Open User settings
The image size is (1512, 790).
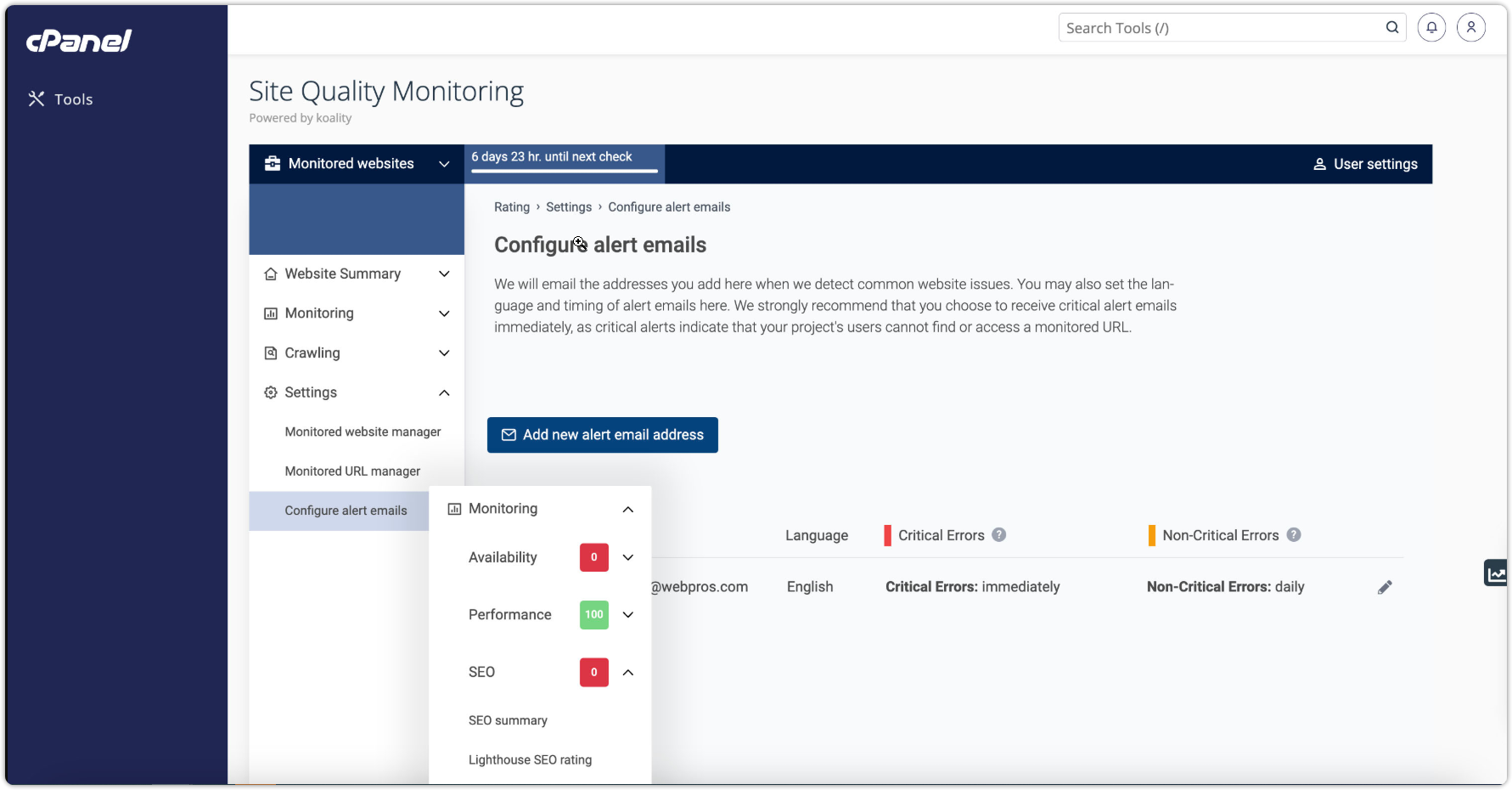(1365, 164)
